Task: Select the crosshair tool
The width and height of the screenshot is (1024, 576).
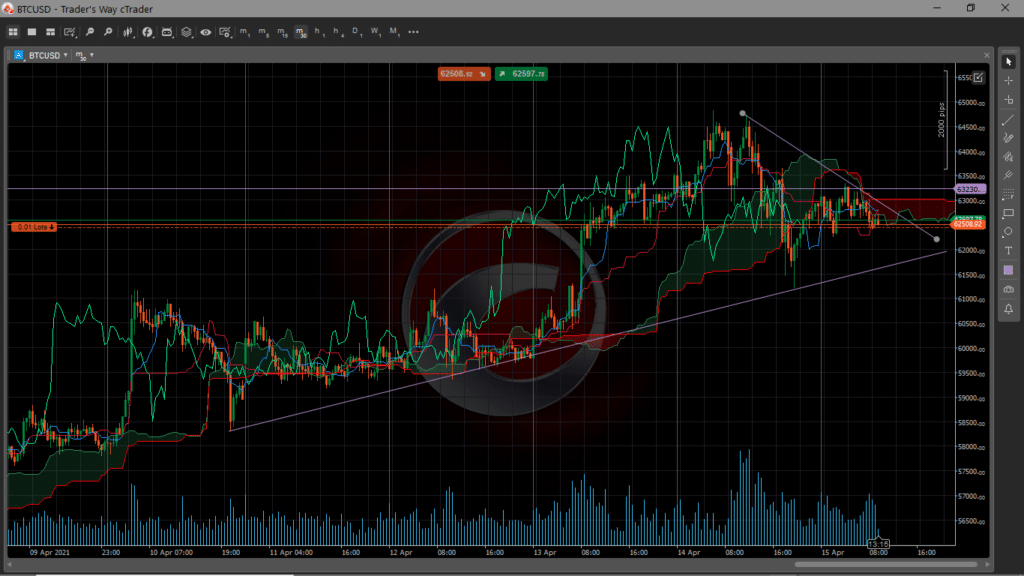Action: [1008, 81]
